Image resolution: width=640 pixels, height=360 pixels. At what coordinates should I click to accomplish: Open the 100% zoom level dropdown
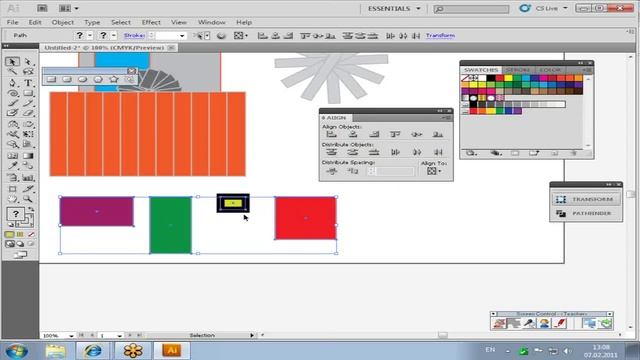71,336
